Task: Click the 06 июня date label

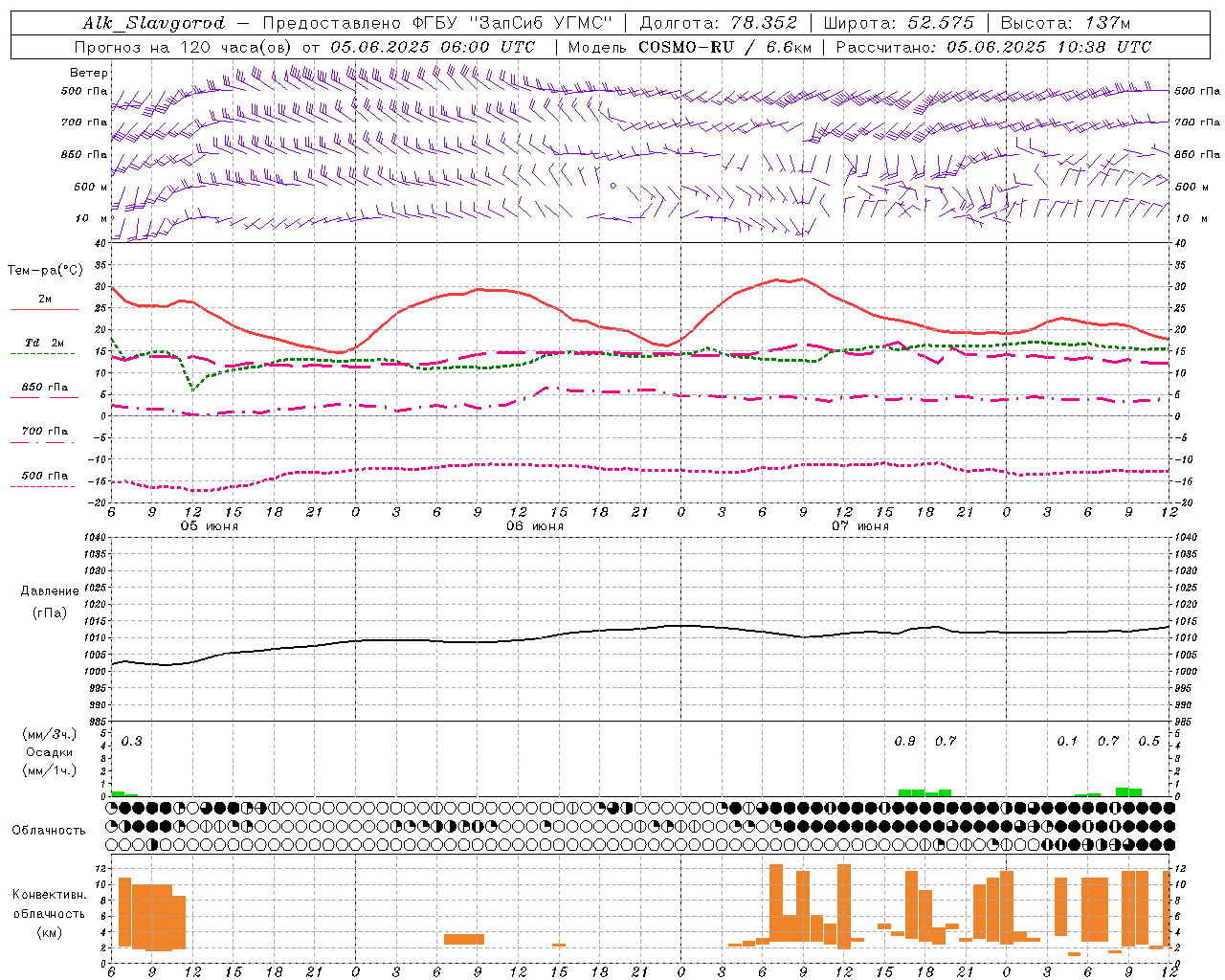Action: (x=535, y=526)
